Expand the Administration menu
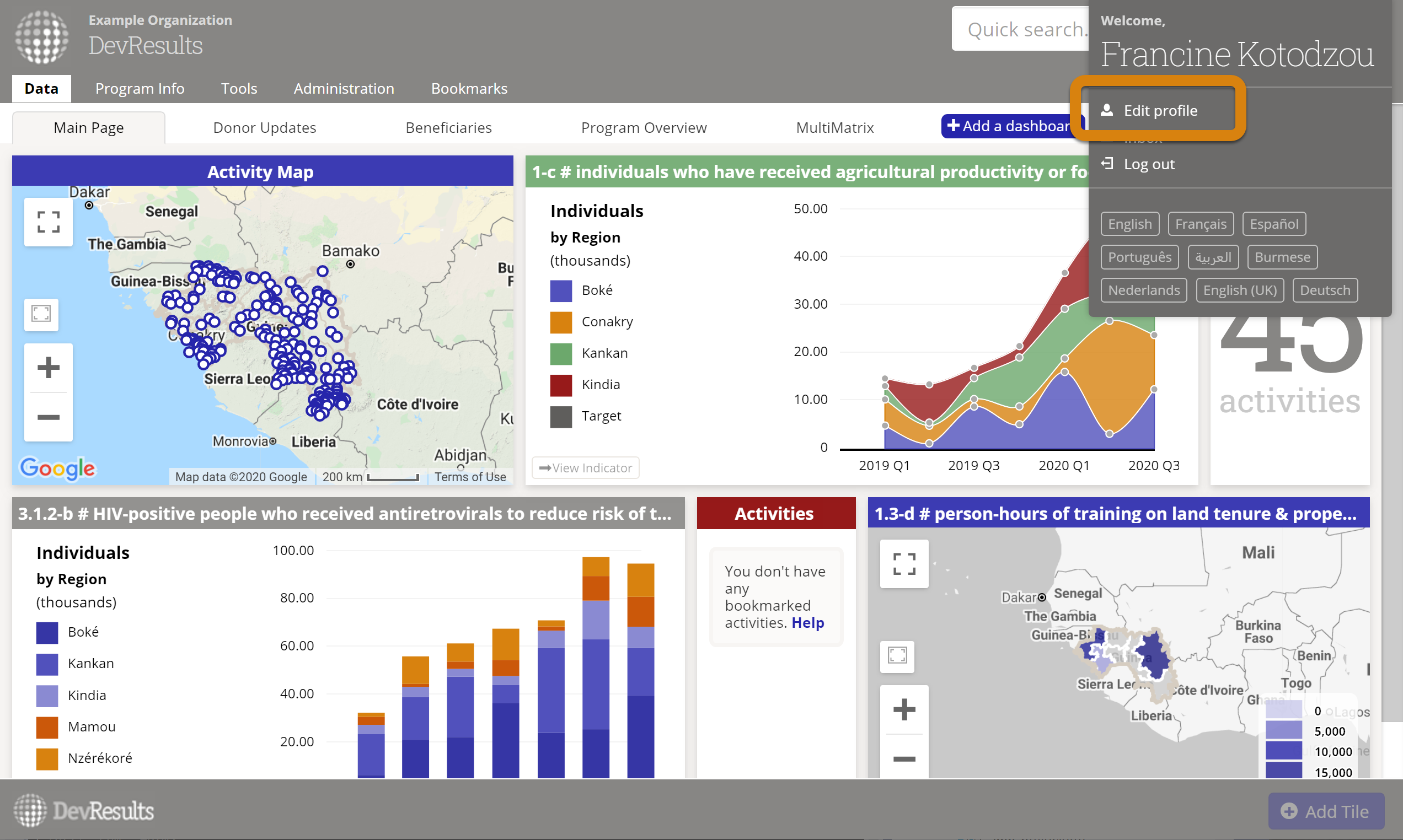Screen dimensions: 1403x840 (x=344, y=89)
